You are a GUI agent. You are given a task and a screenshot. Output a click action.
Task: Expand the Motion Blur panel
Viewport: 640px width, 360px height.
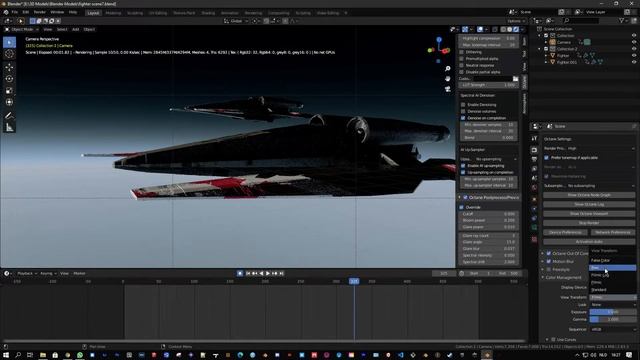543,261
